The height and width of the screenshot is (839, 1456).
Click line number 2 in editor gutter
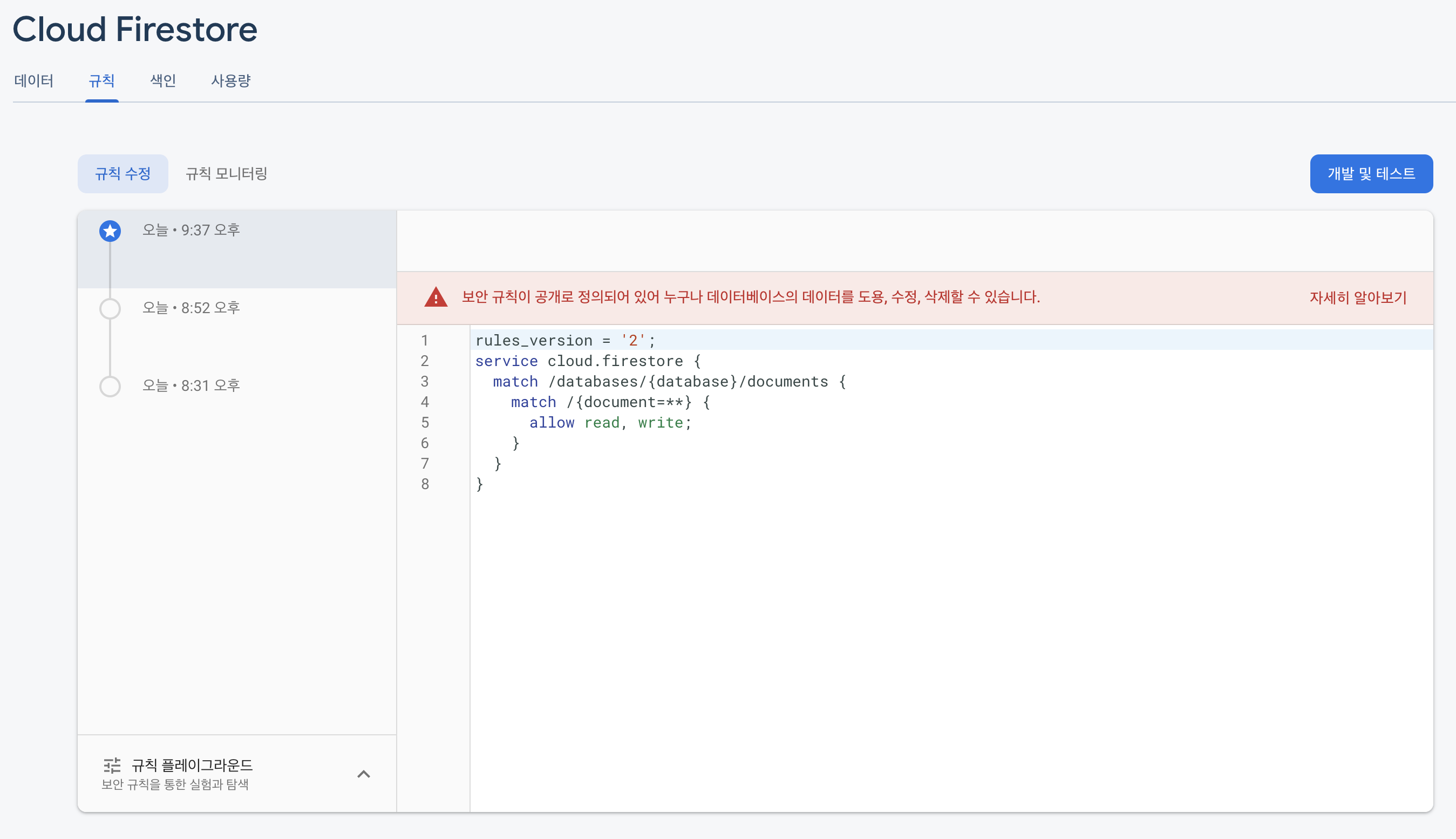(425, 361)
